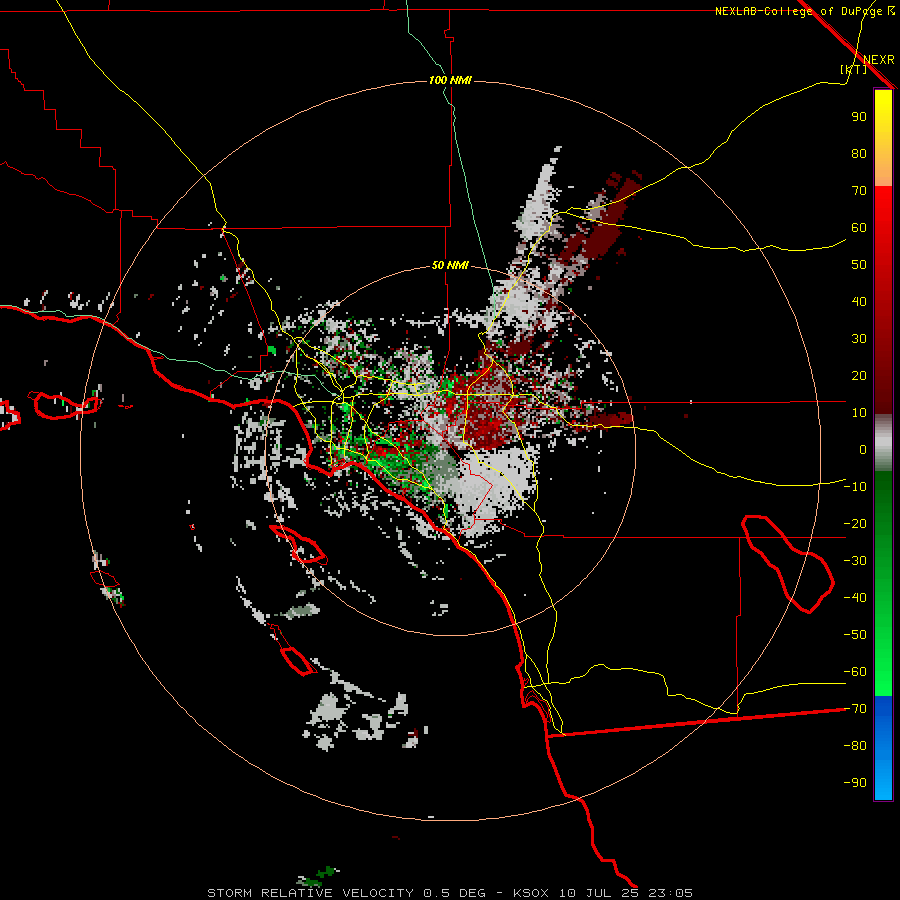
Task: Click the -30 value on velocity scale
Action: click(855, 561)
